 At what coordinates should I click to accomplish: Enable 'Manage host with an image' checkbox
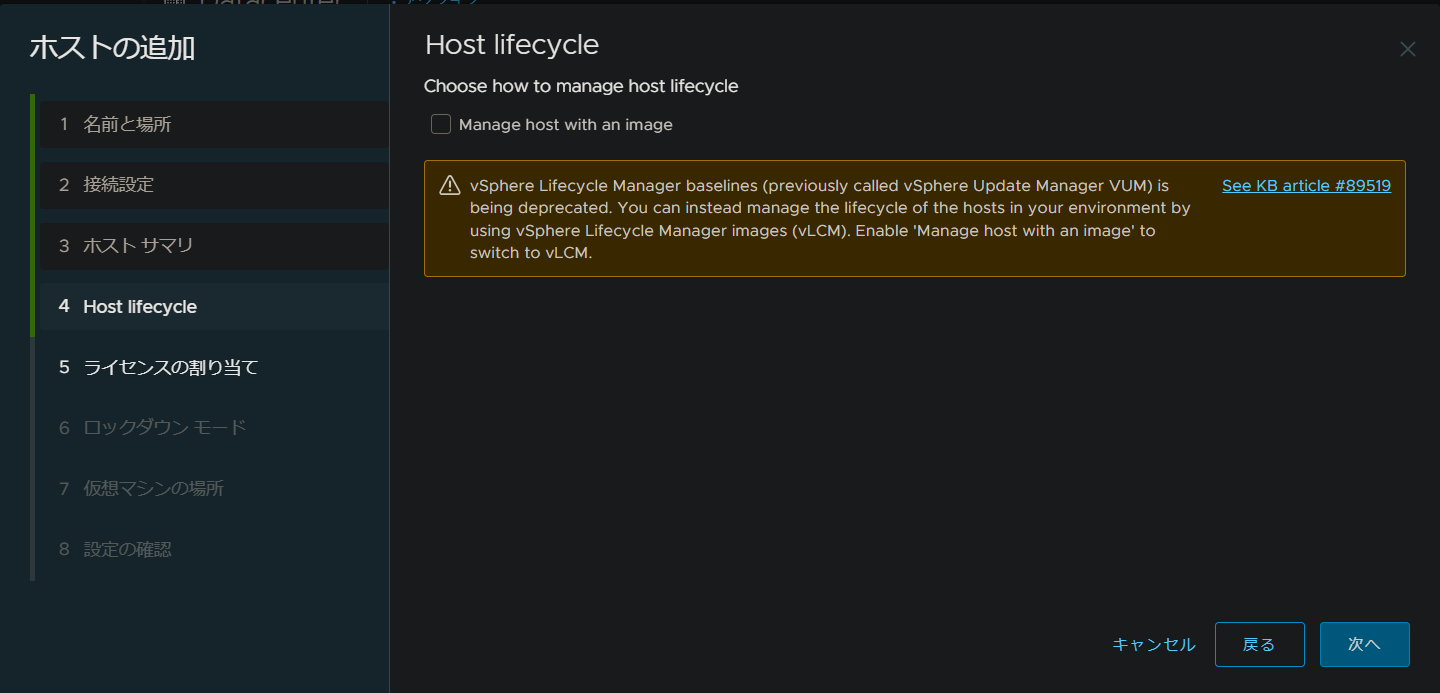(x=441, y=124)
